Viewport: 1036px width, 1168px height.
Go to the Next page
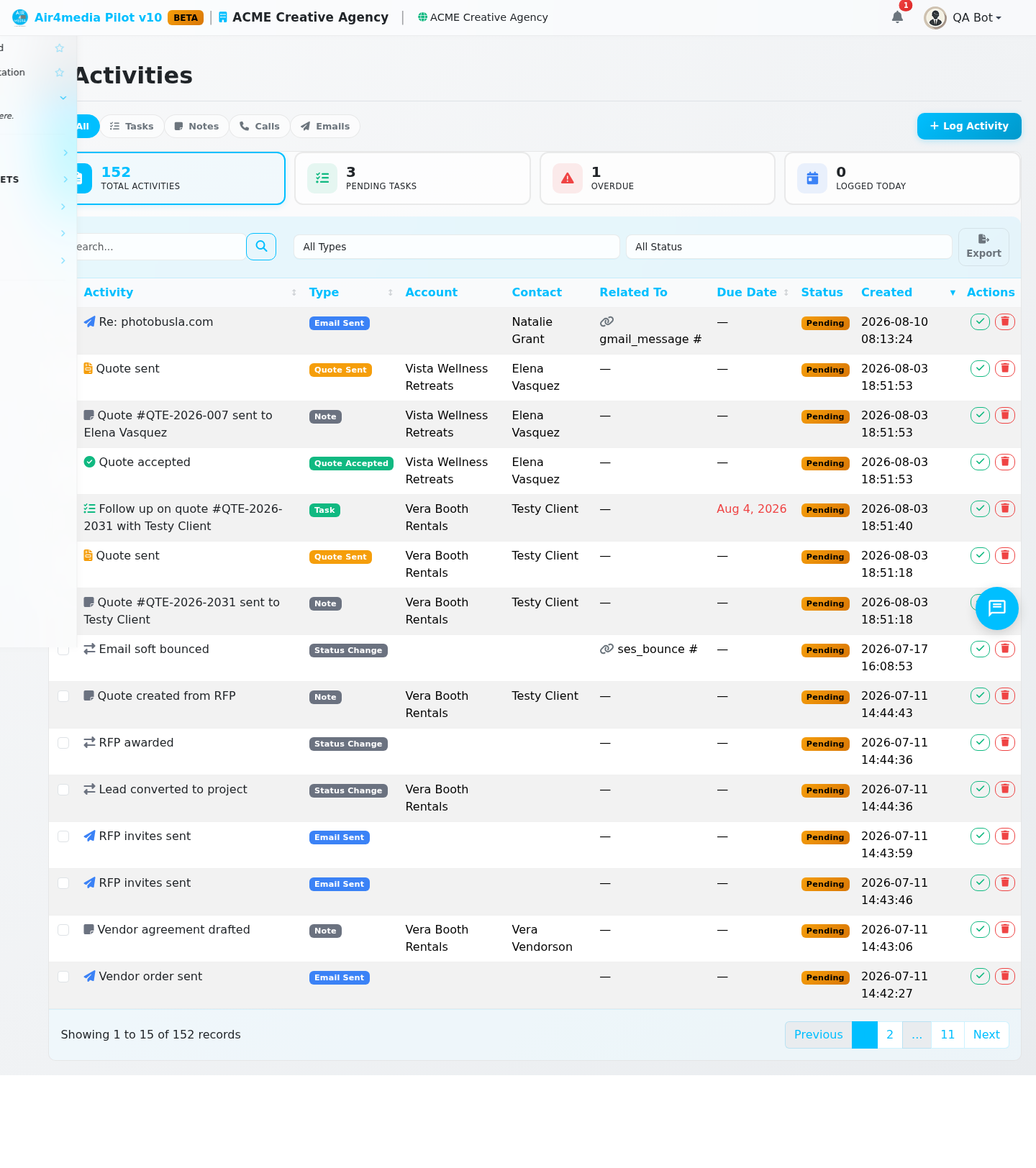point(986,1034)
